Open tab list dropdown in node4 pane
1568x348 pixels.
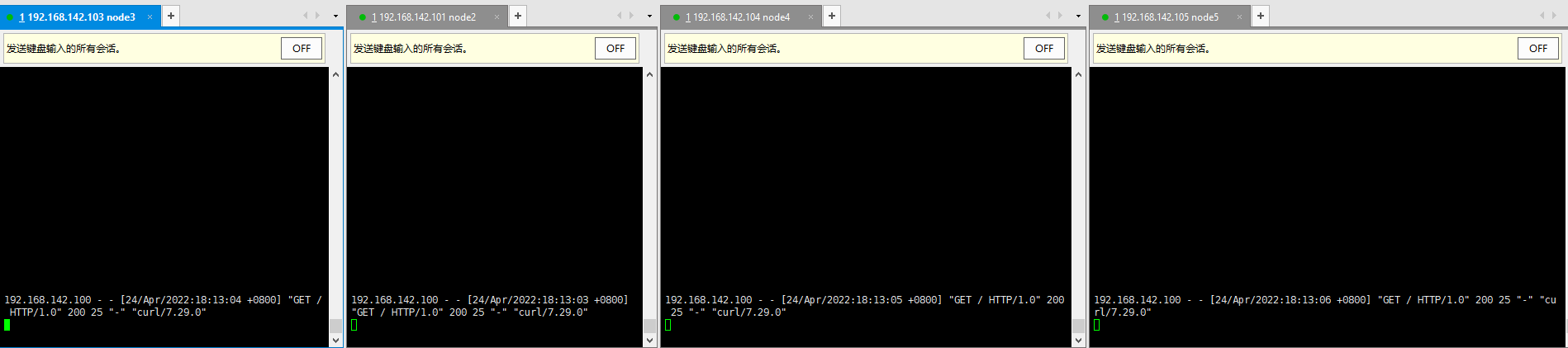(1078, 16)
